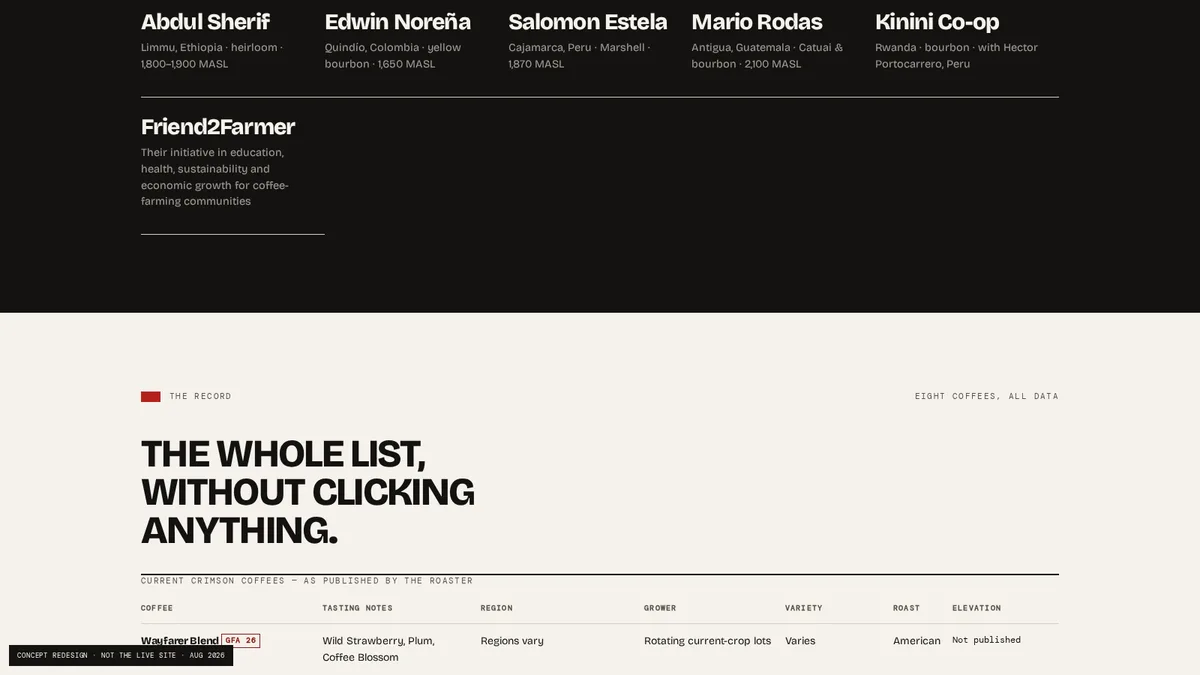The height and width of the screenshot is (675, 1200).
Task: Click the TASTING NOTES column header
Action: click(357, 608)
